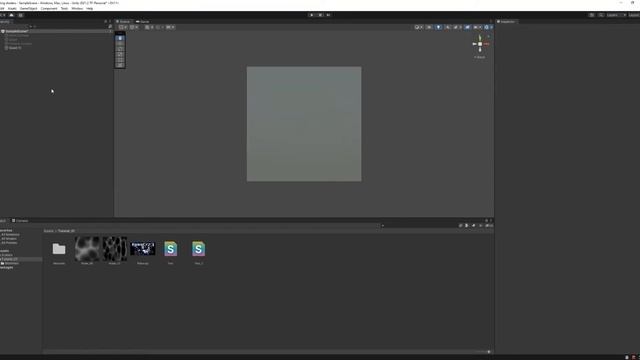Toggle Scene audio in view toolbar

pyautogui.click(x=448, y=27)
